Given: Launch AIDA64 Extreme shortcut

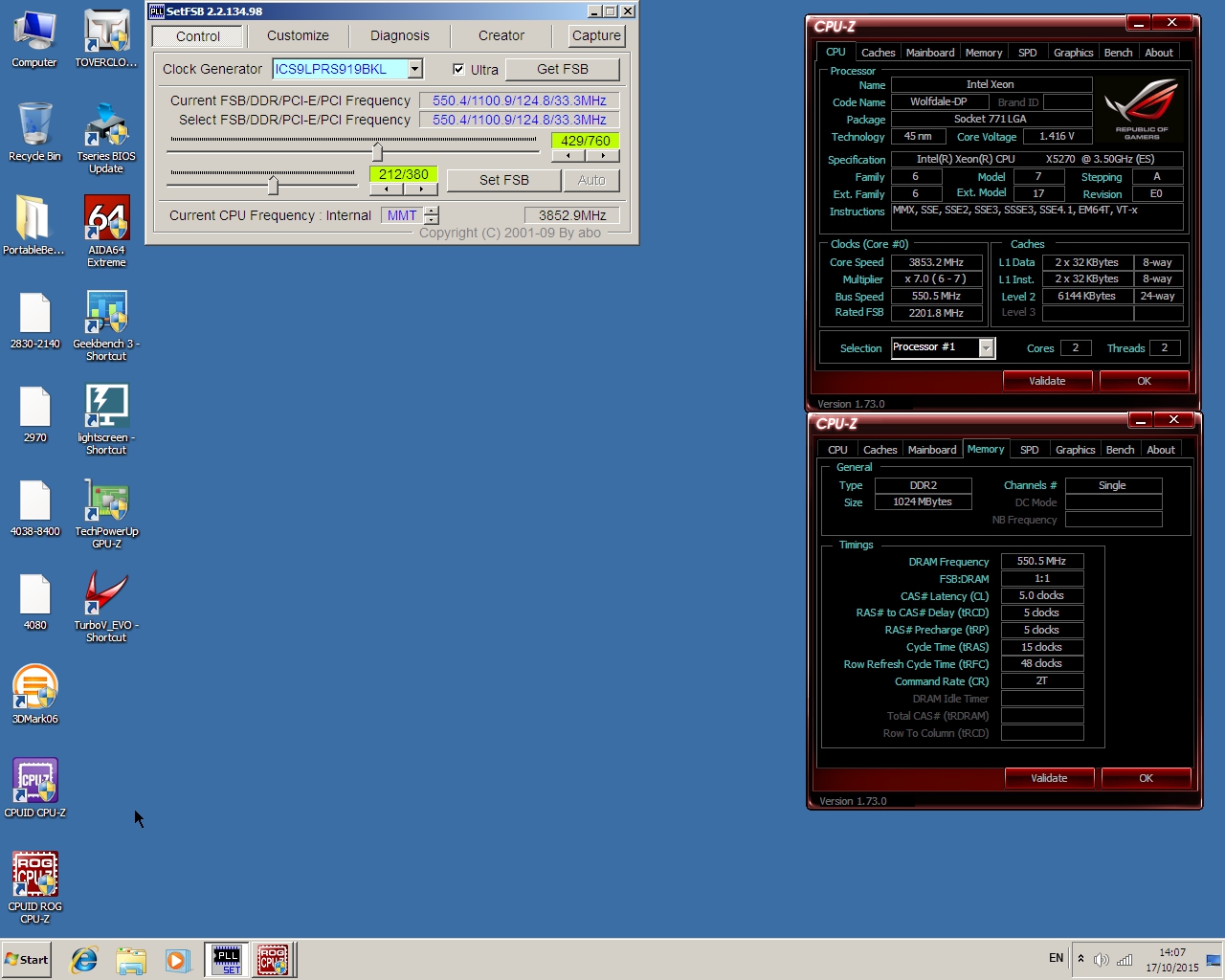Looking at the screenshot, I should (106, 232).
